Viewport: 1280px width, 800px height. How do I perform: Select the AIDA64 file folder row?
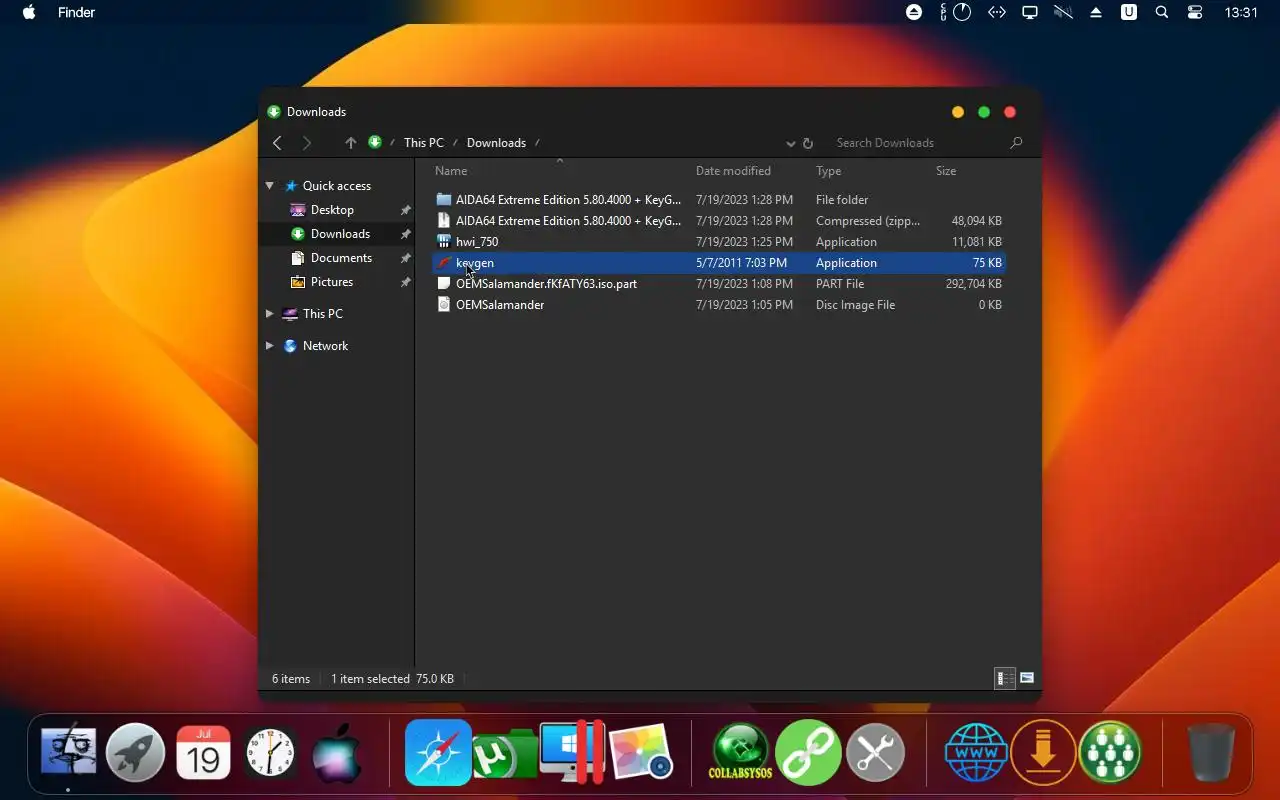(x=718, y=200)
